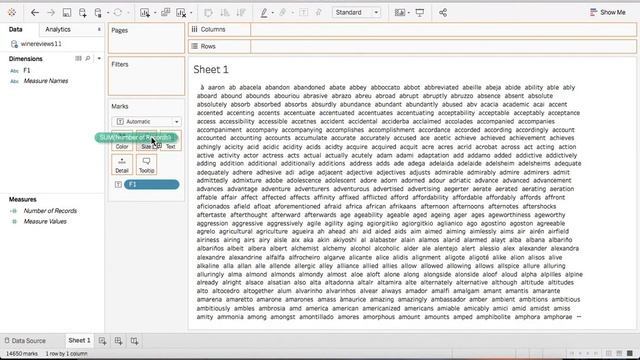Switch to the Data pane tab

coord(16,29)
